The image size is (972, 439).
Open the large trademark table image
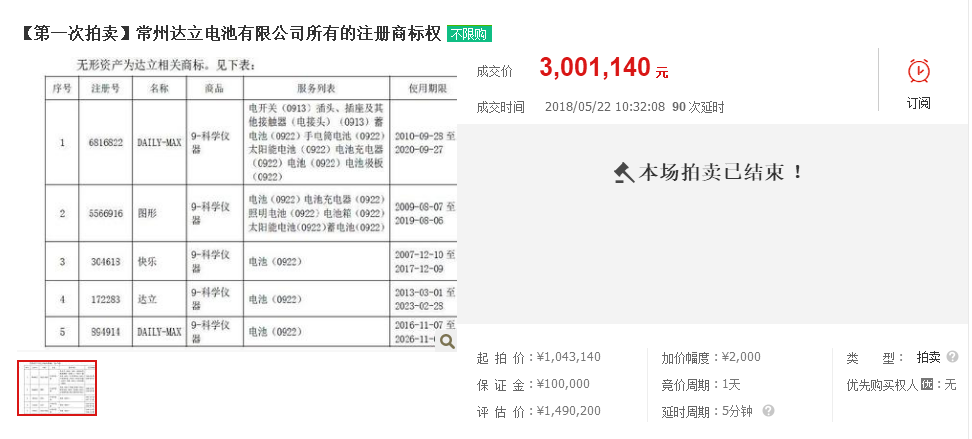point(237,203)
